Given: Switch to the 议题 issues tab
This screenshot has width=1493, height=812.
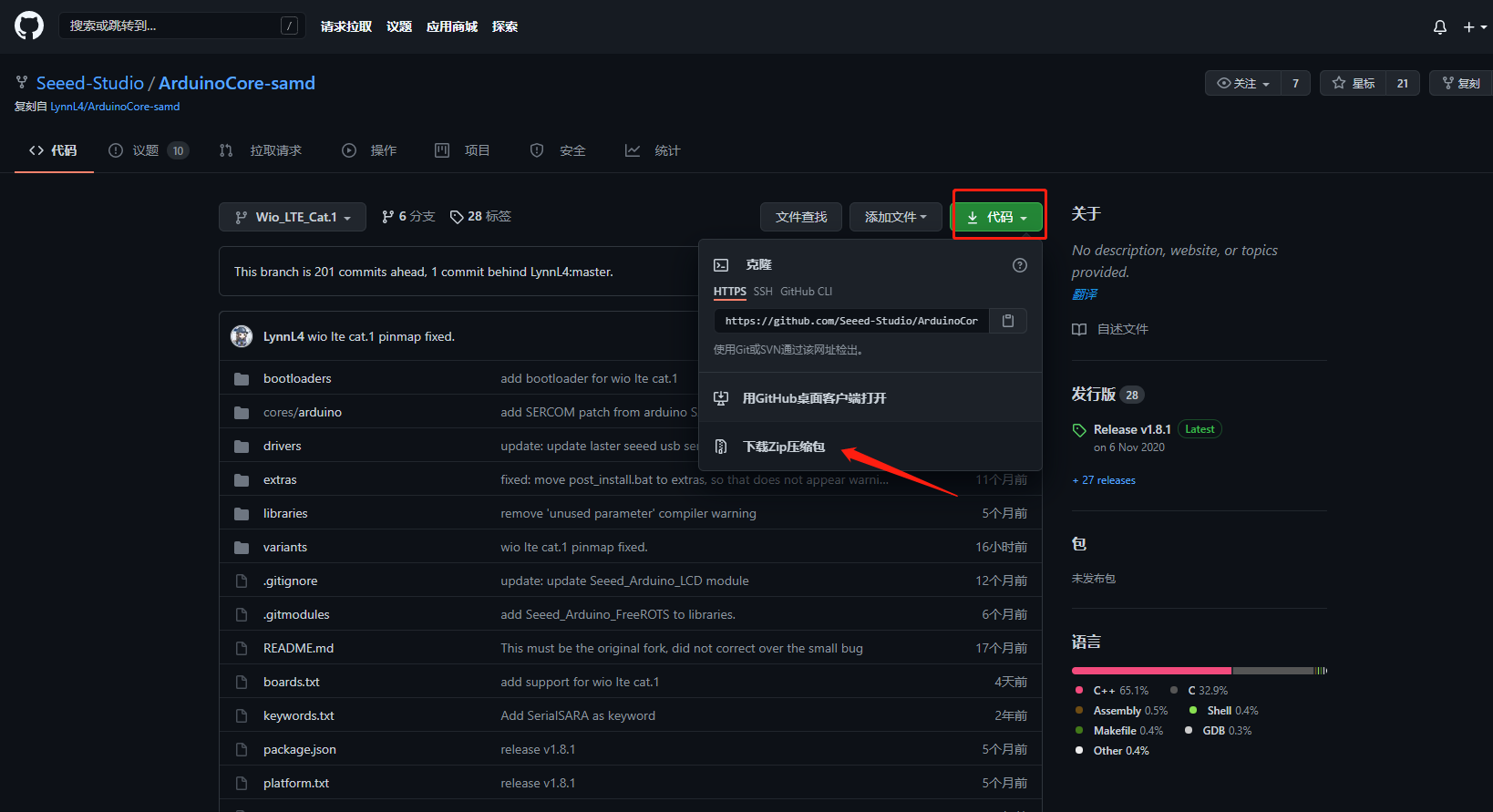Looking at the screenshot, I should 148,150.
